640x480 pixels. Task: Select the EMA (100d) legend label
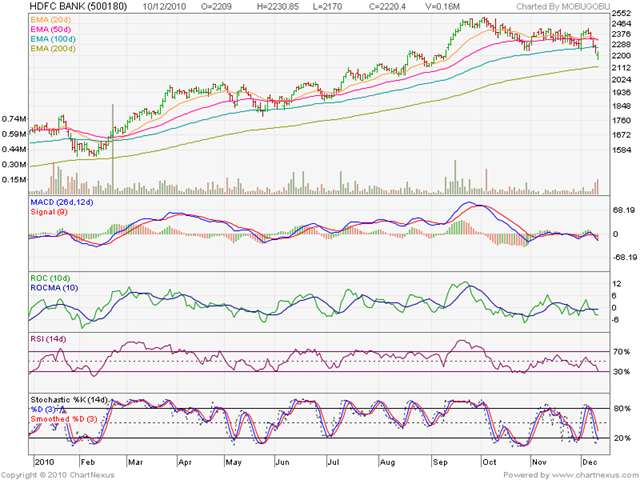tap(53, 39)
